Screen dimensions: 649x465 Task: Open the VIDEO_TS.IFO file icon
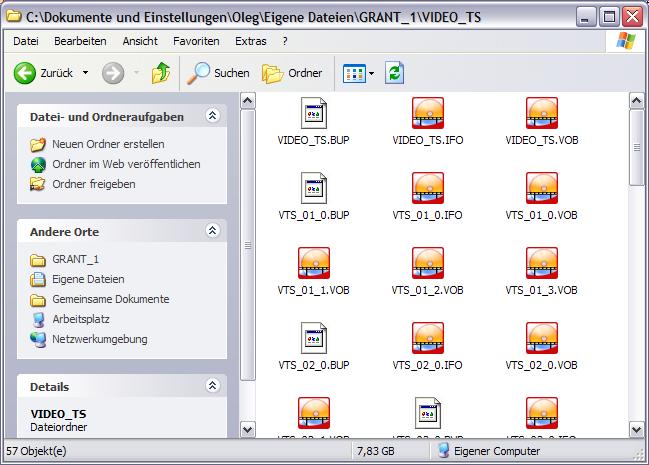pos(427,113)
